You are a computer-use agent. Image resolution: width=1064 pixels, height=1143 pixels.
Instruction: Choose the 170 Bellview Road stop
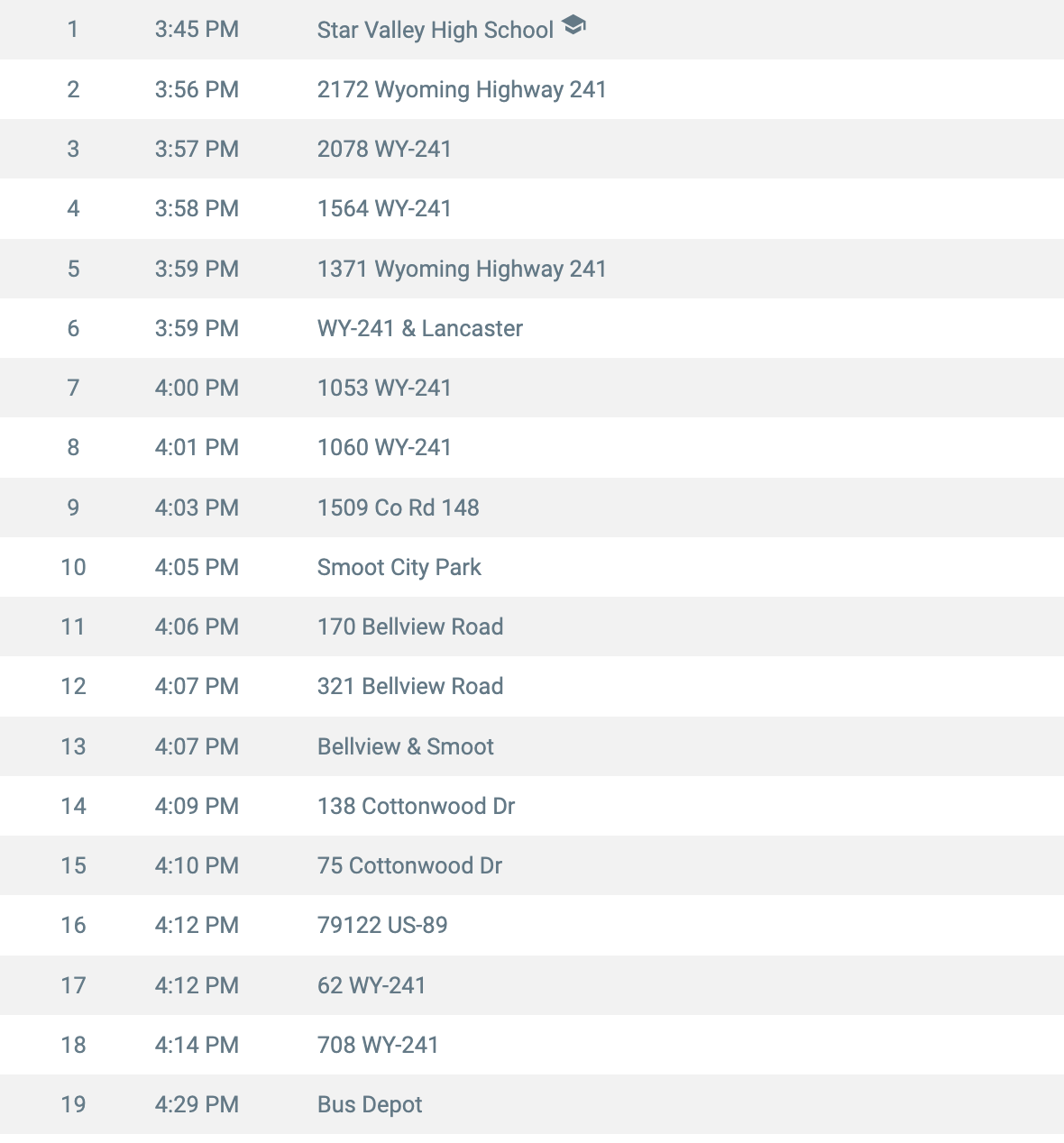532,626
